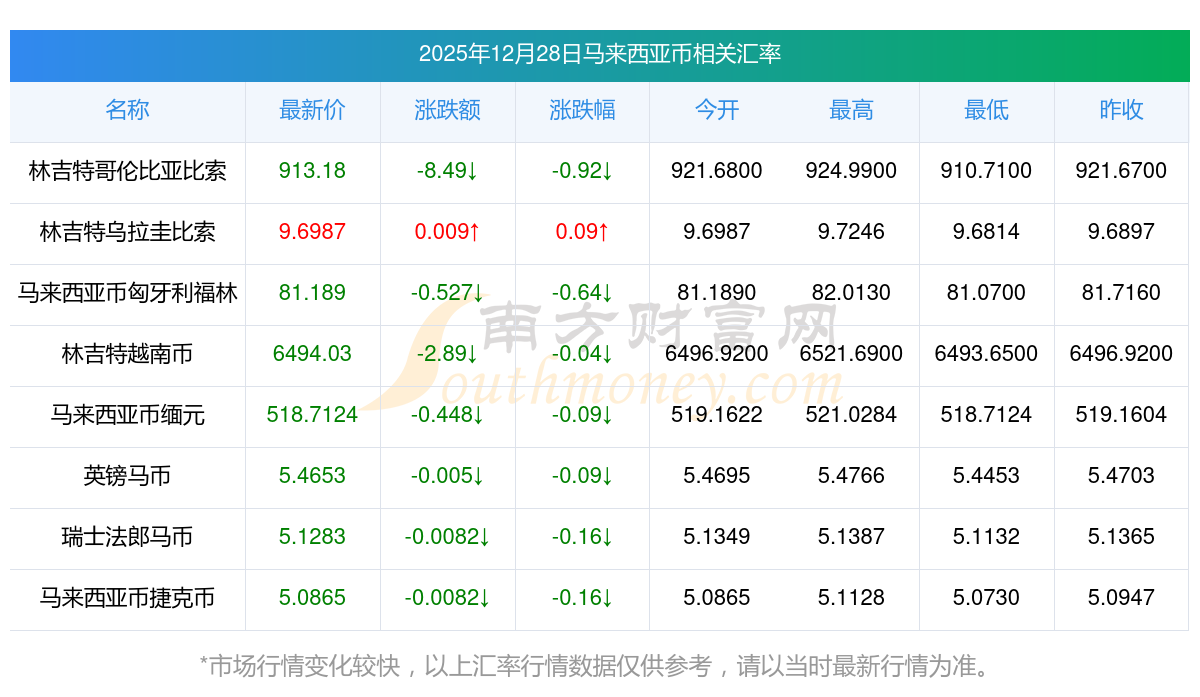This screenshot has height=697, width=1200.
Task: Click the previous close 5.1365
Action: click(1121, 537)
